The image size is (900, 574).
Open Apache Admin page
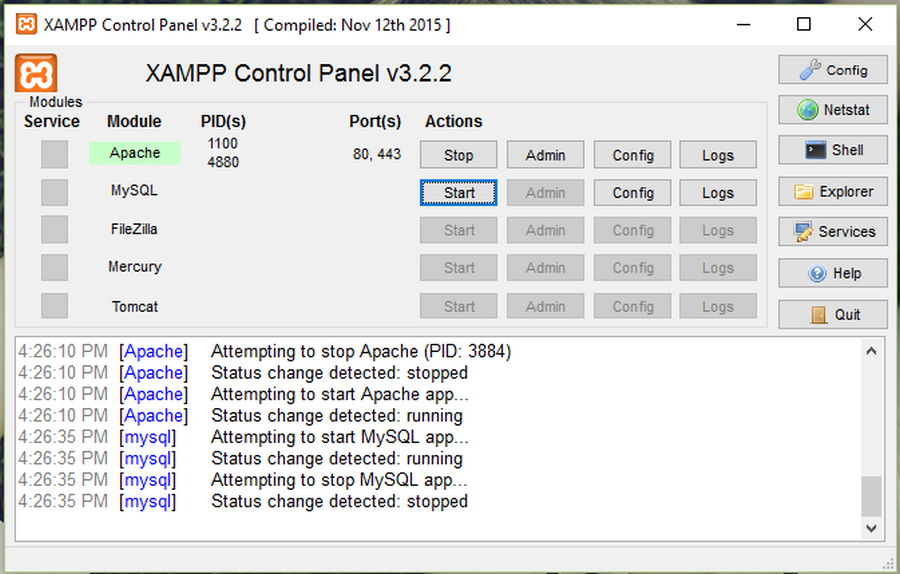click(545, 155)
